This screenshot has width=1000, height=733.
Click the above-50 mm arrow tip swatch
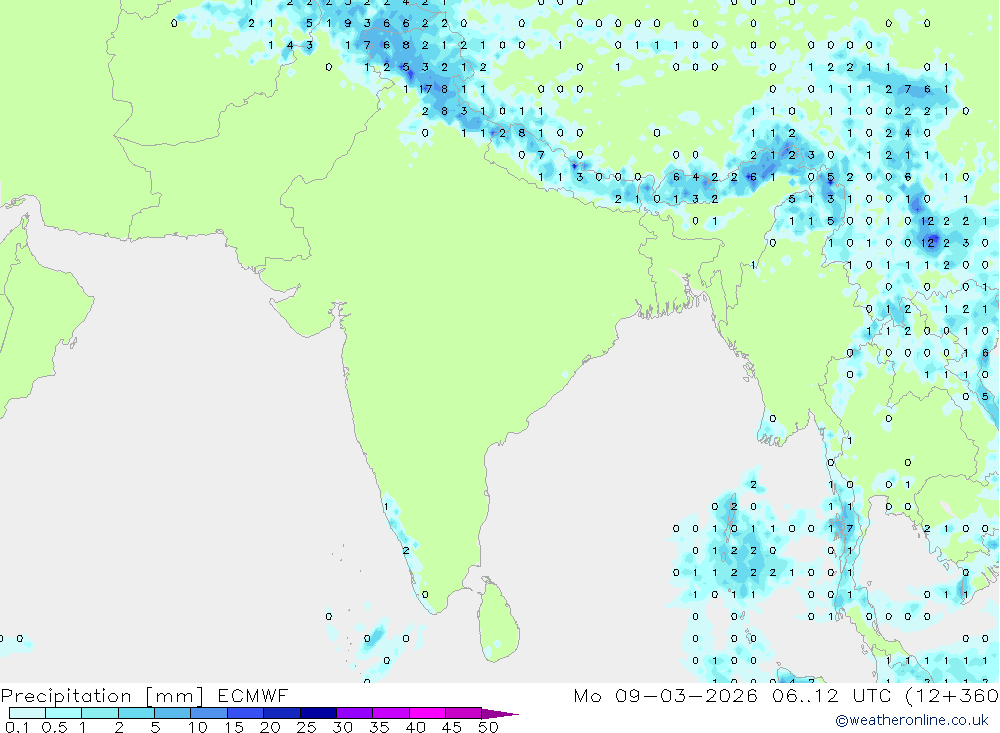coord(499,713)
